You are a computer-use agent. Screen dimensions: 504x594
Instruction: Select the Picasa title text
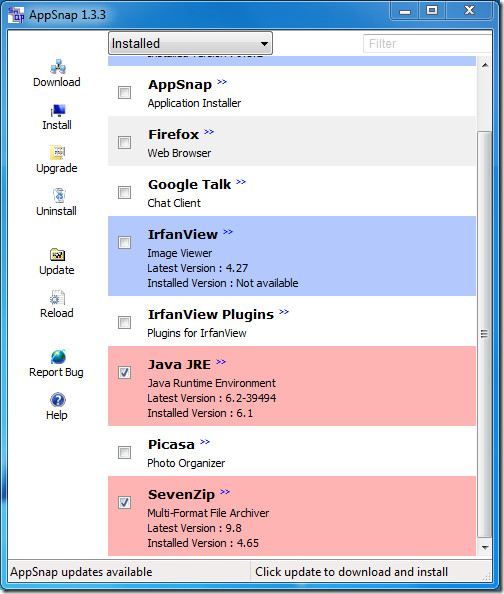tap(171, 444)
